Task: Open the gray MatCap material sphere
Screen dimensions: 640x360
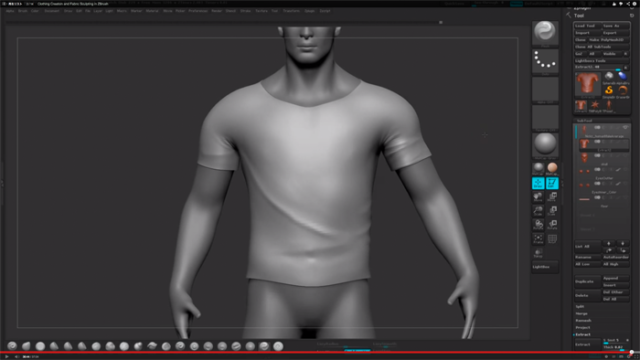Action: coord(545,144)
